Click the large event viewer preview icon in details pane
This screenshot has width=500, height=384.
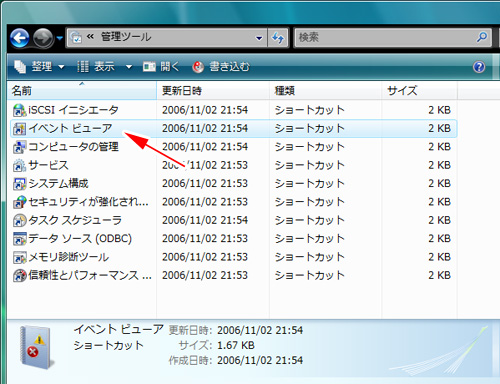click(36, 347)
